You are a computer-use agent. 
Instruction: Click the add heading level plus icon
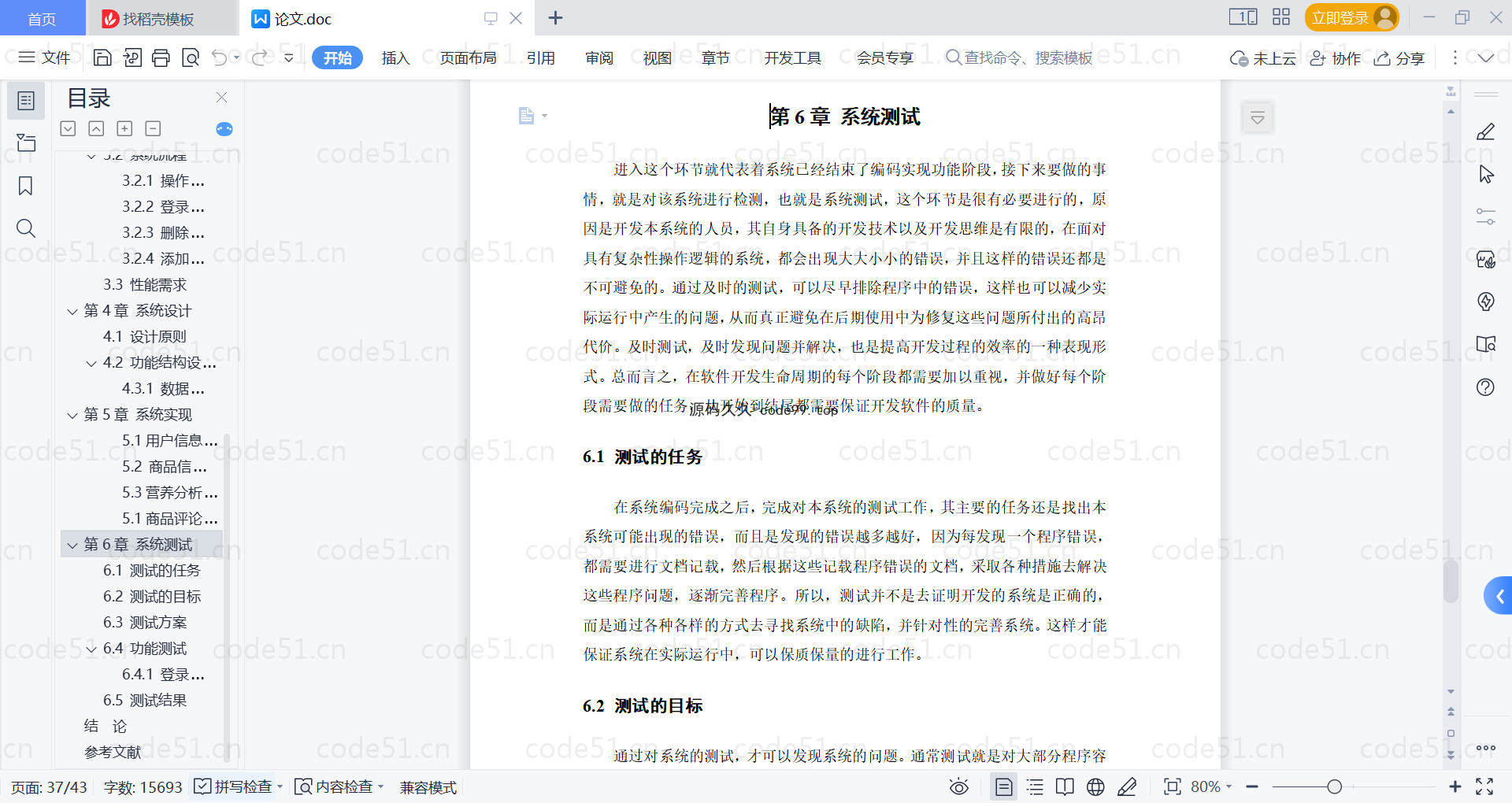tap(124, 128)
